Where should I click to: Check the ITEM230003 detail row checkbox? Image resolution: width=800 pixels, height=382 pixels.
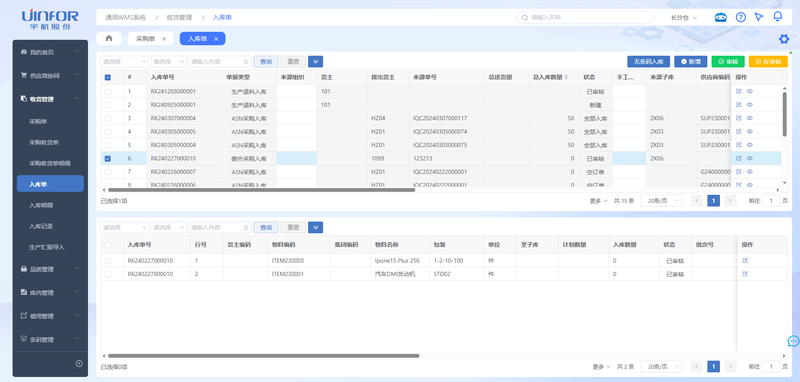tap(107, 261)
